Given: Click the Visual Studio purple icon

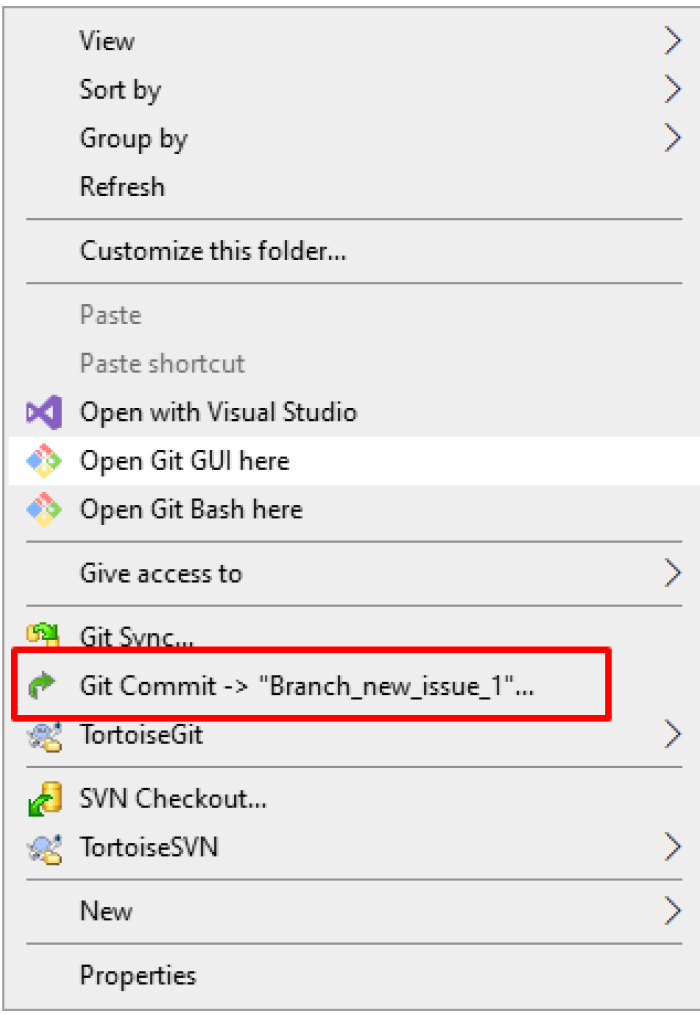Looking at the screenshot, I should [x=44, y=412].
